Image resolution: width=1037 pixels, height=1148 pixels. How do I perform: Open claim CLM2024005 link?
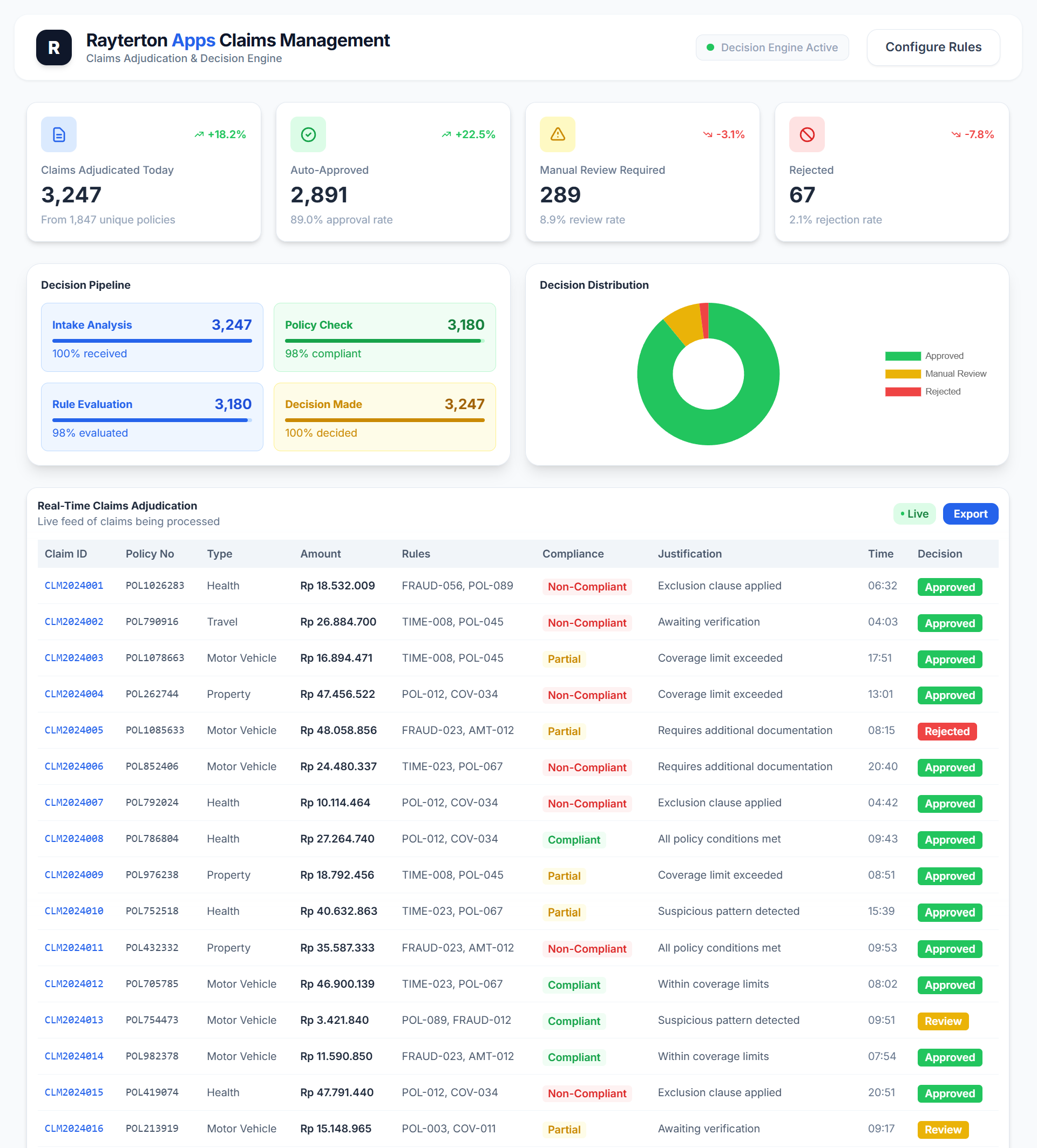coord(74,730)
